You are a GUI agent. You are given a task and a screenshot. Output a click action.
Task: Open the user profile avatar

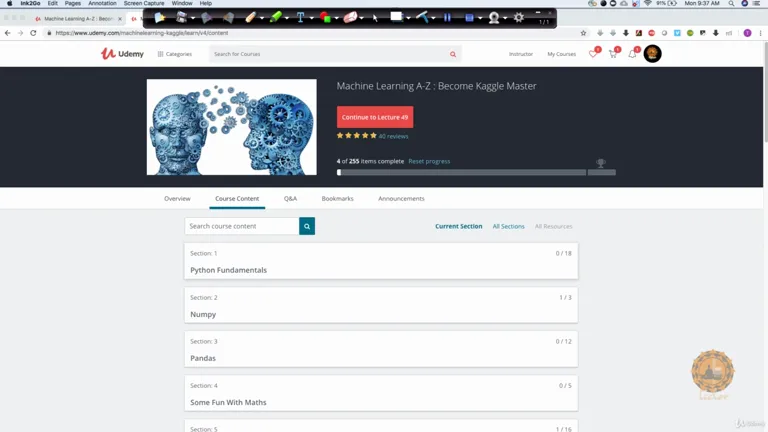[652, 53]
